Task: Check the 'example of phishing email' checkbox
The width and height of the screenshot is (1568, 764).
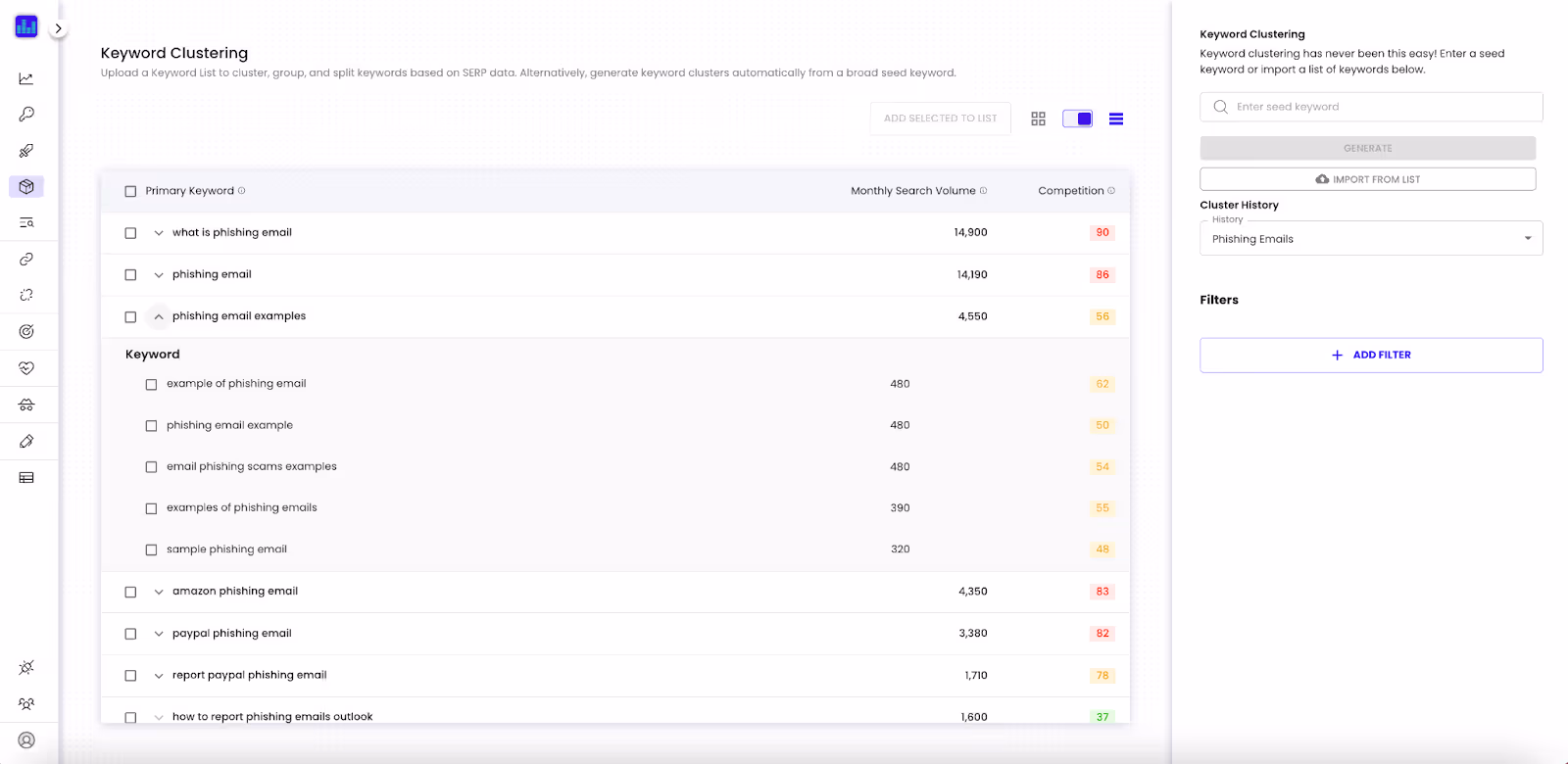Action: pyautogui.click(x=151, y=384)
